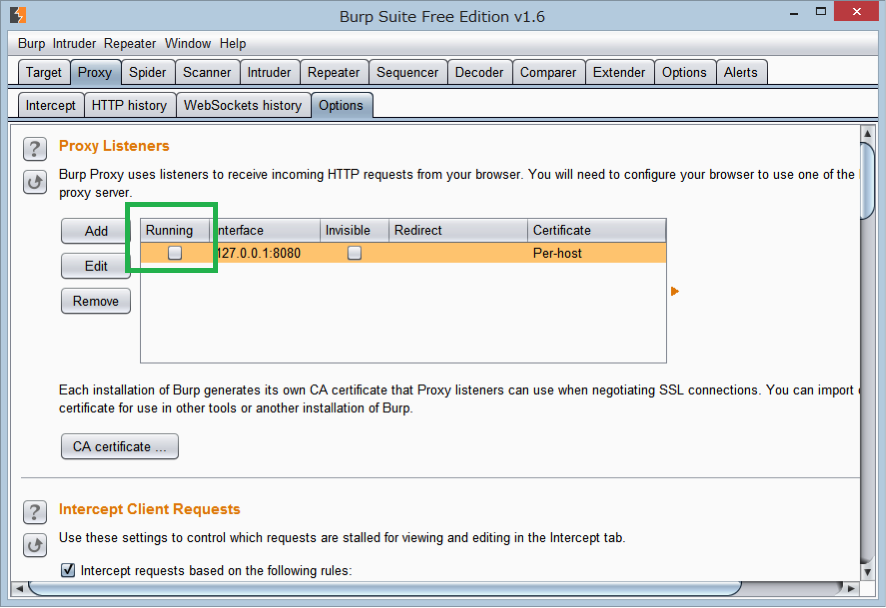
Task: Select the Proxy Options sub-tab
Action: pos(341,105)
